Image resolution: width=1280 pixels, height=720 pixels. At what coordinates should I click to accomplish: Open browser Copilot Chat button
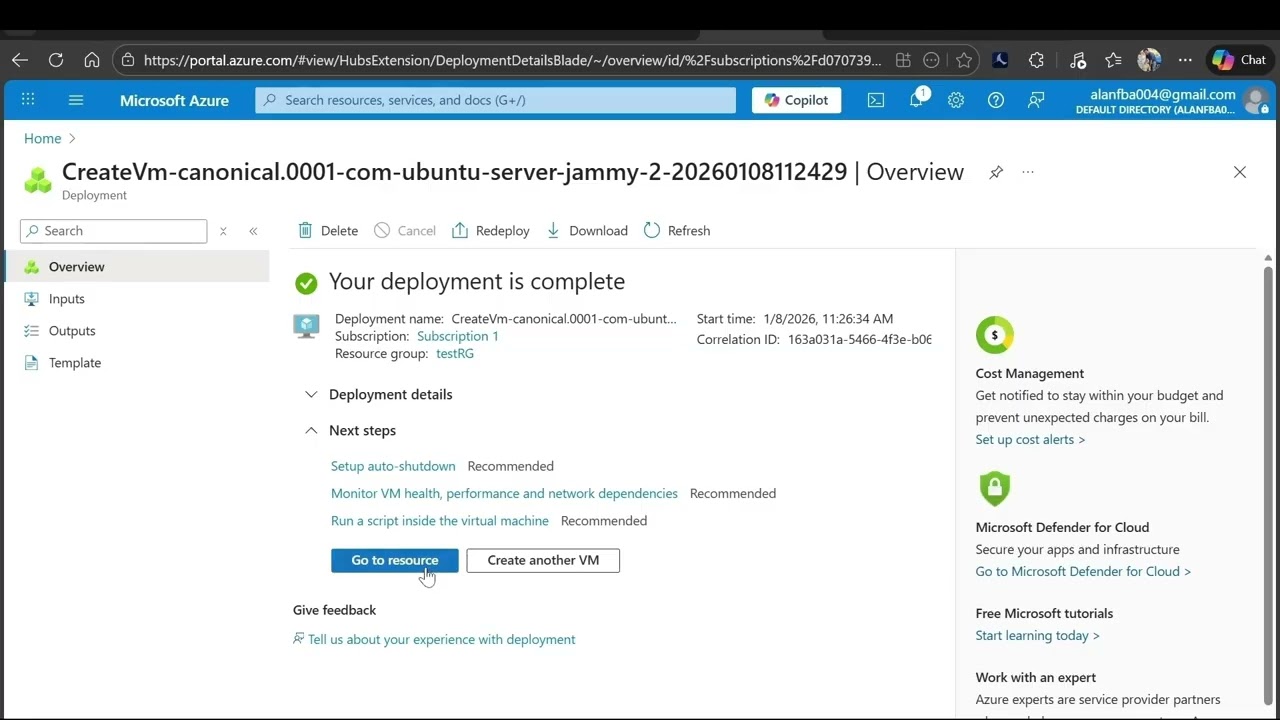pos(1240,60)
